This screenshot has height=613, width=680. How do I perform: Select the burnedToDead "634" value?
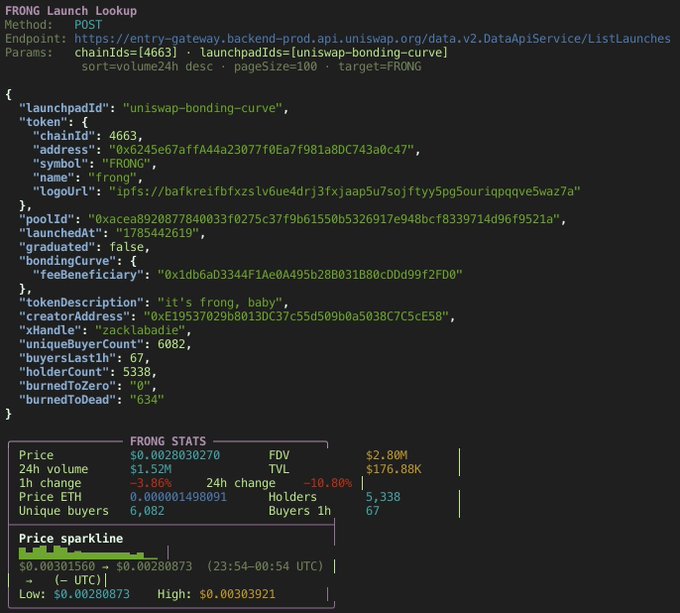point(147,399)
